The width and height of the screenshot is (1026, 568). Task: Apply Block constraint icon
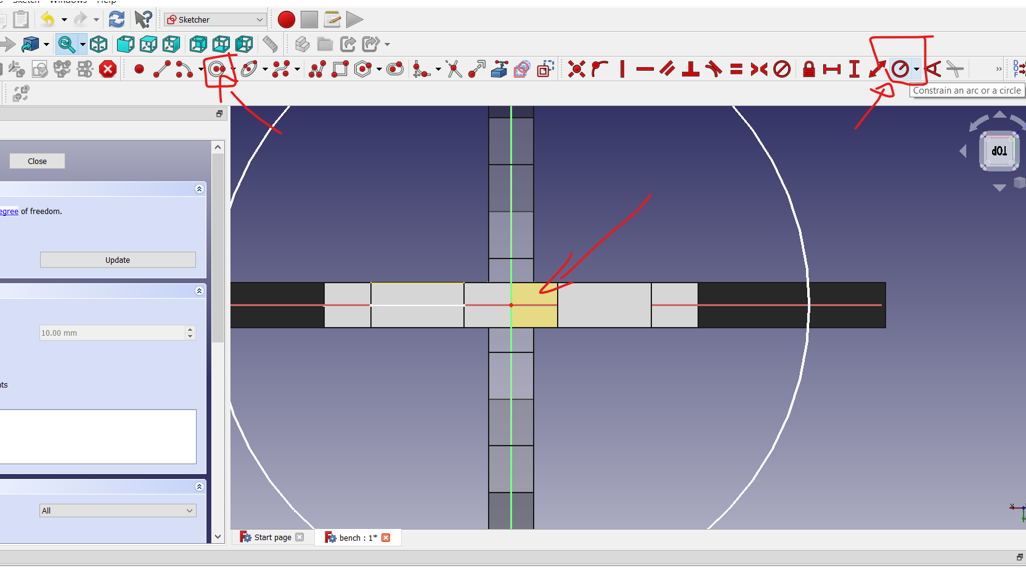[x=782, y=69]
